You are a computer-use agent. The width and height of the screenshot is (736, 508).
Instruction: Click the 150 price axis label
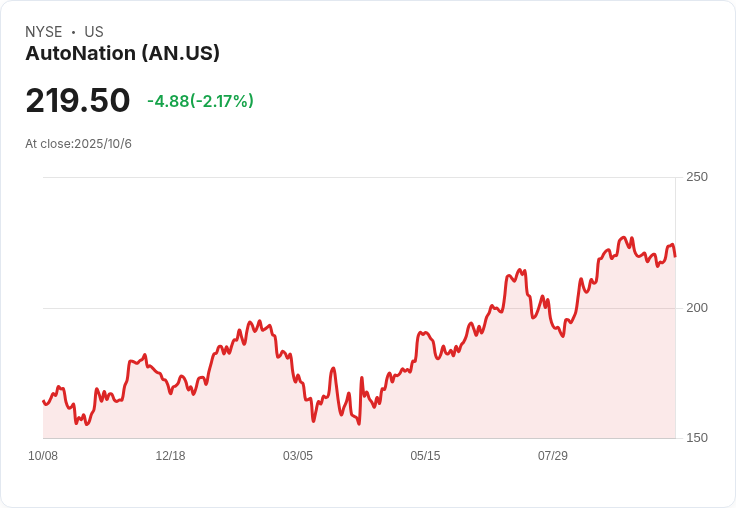point(697,438)
